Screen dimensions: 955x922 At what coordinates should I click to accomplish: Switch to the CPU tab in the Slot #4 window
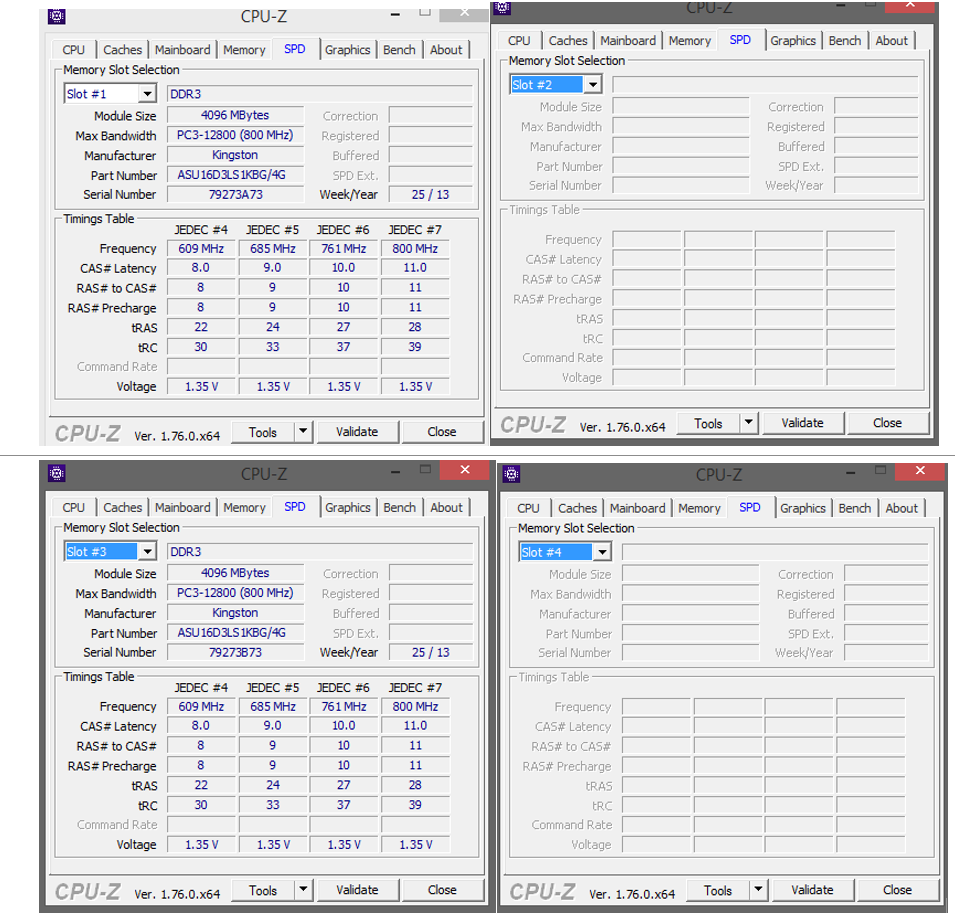(x=529, y=508)
